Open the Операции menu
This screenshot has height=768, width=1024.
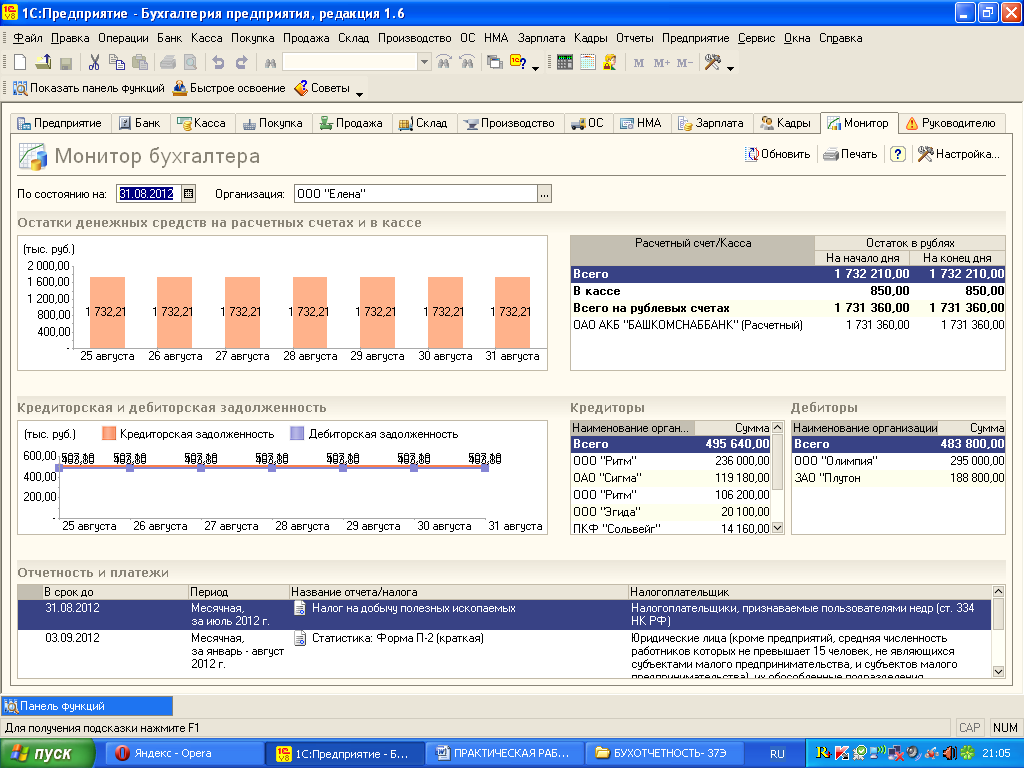(x=123, y=38)
